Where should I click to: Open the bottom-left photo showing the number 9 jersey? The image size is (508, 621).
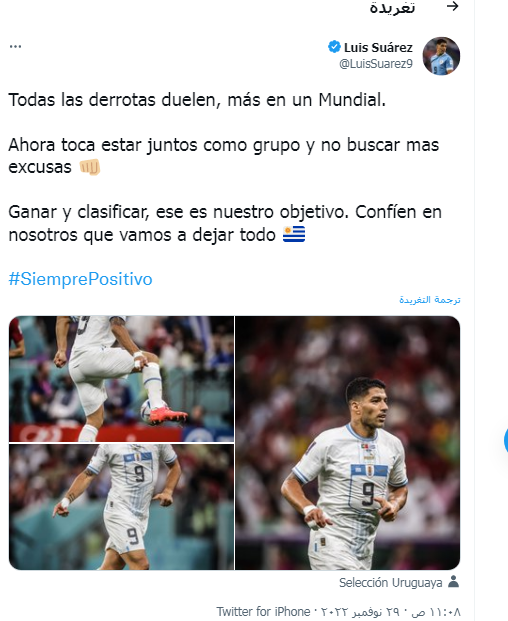point(121,507)
